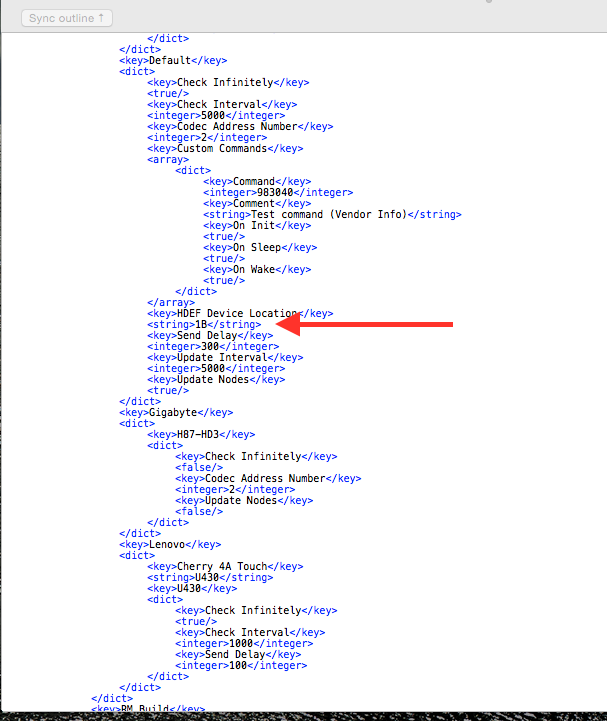
Task: Click the 'On Sleep' key line
Action: 260,247
